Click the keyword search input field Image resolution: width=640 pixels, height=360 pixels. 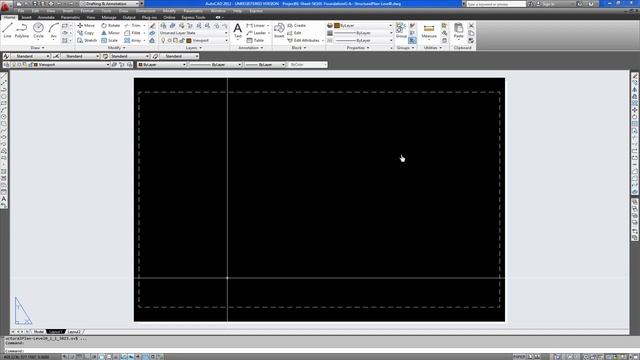[496, 4]
